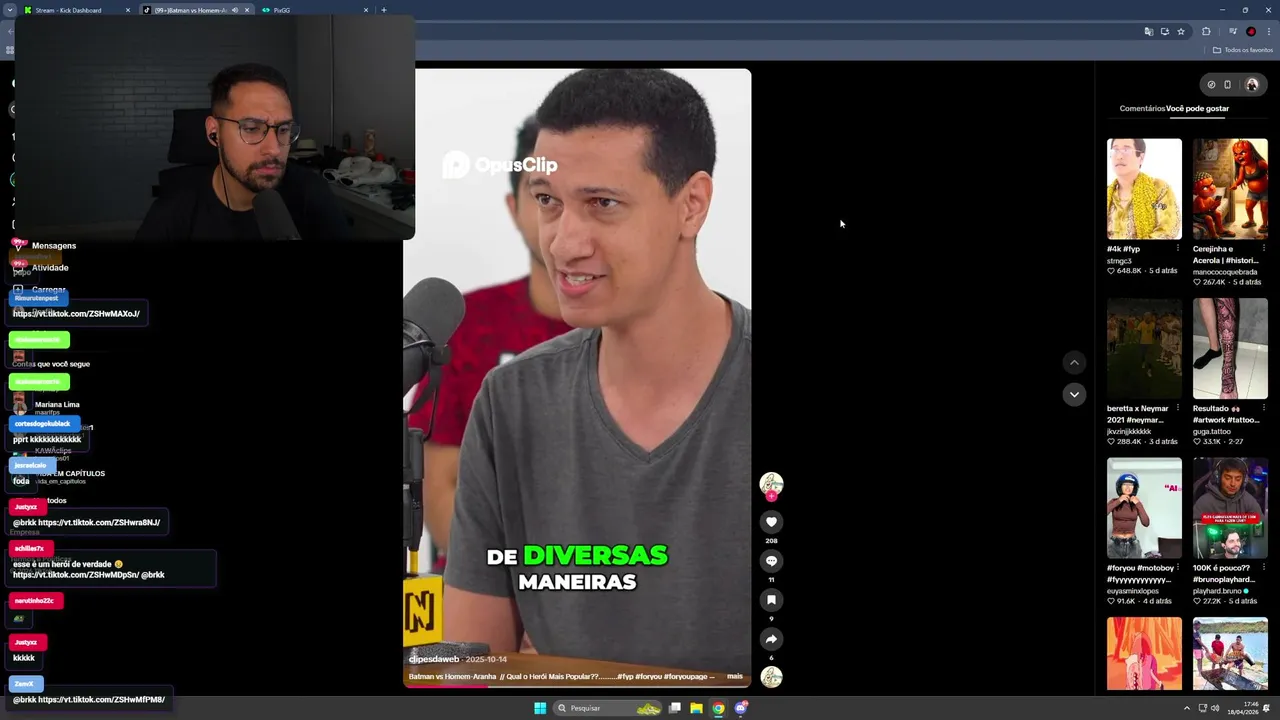Switch to the Comentários tab
Viewport: 1280px width, 720px height.
click(1142, 108)
